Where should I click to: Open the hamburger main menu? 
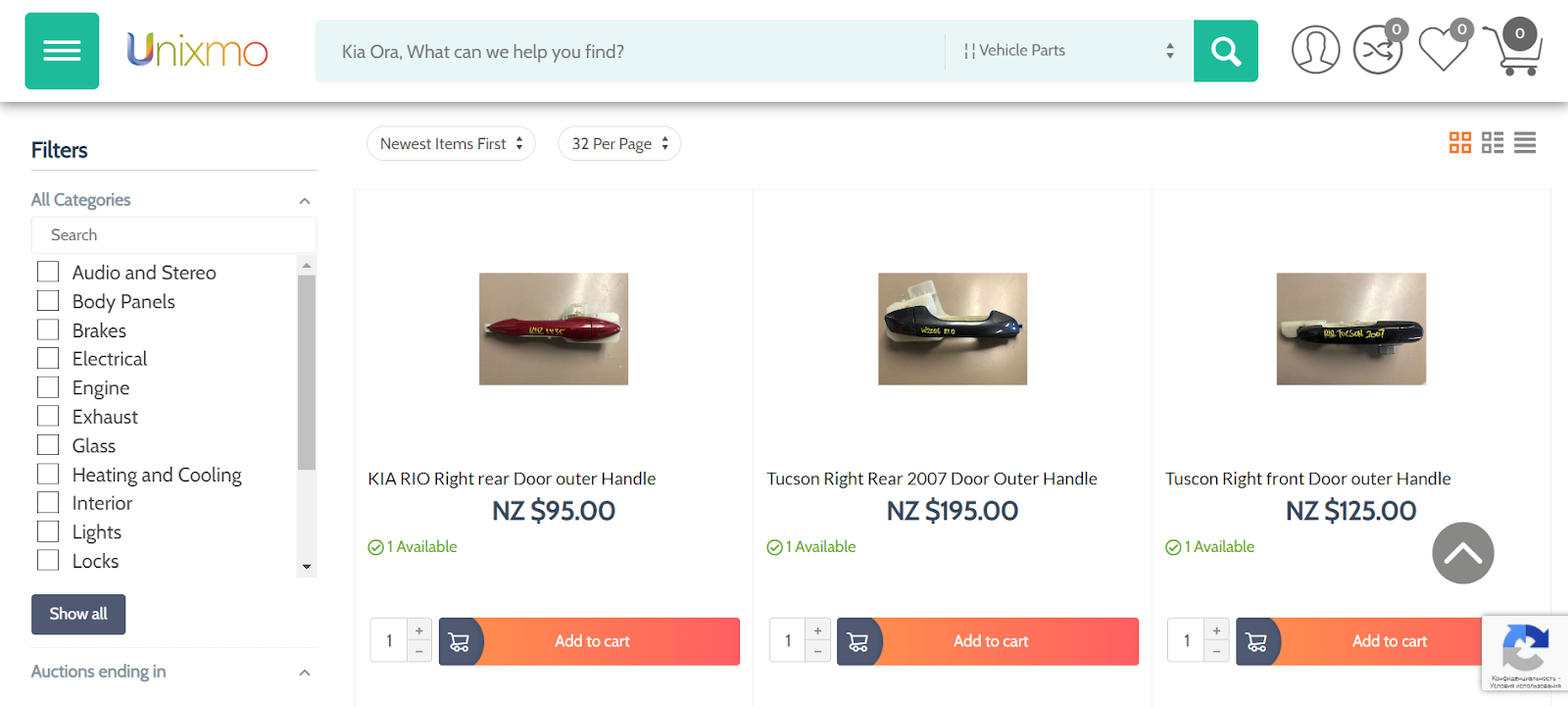point(62,51)
